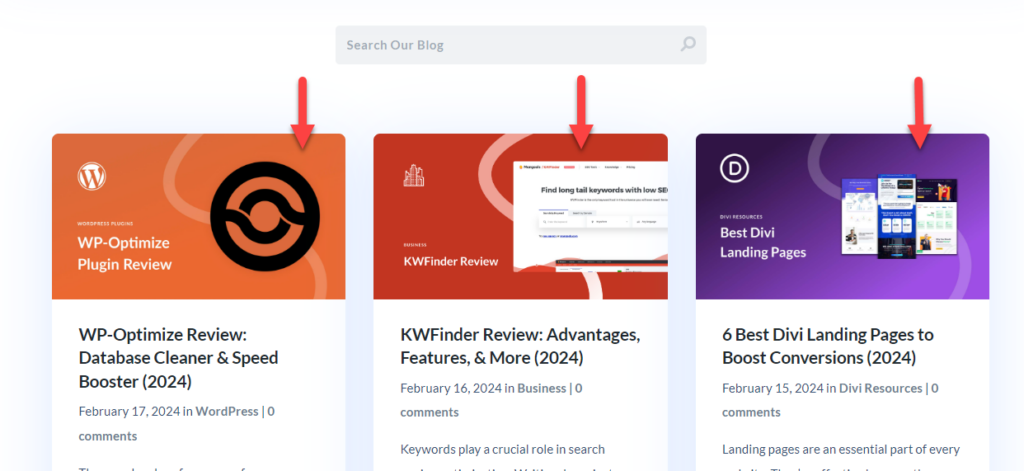1024x471 pixels.
Task: Click the February 17, 2024 date text
Action: click(x=129, y=412)
